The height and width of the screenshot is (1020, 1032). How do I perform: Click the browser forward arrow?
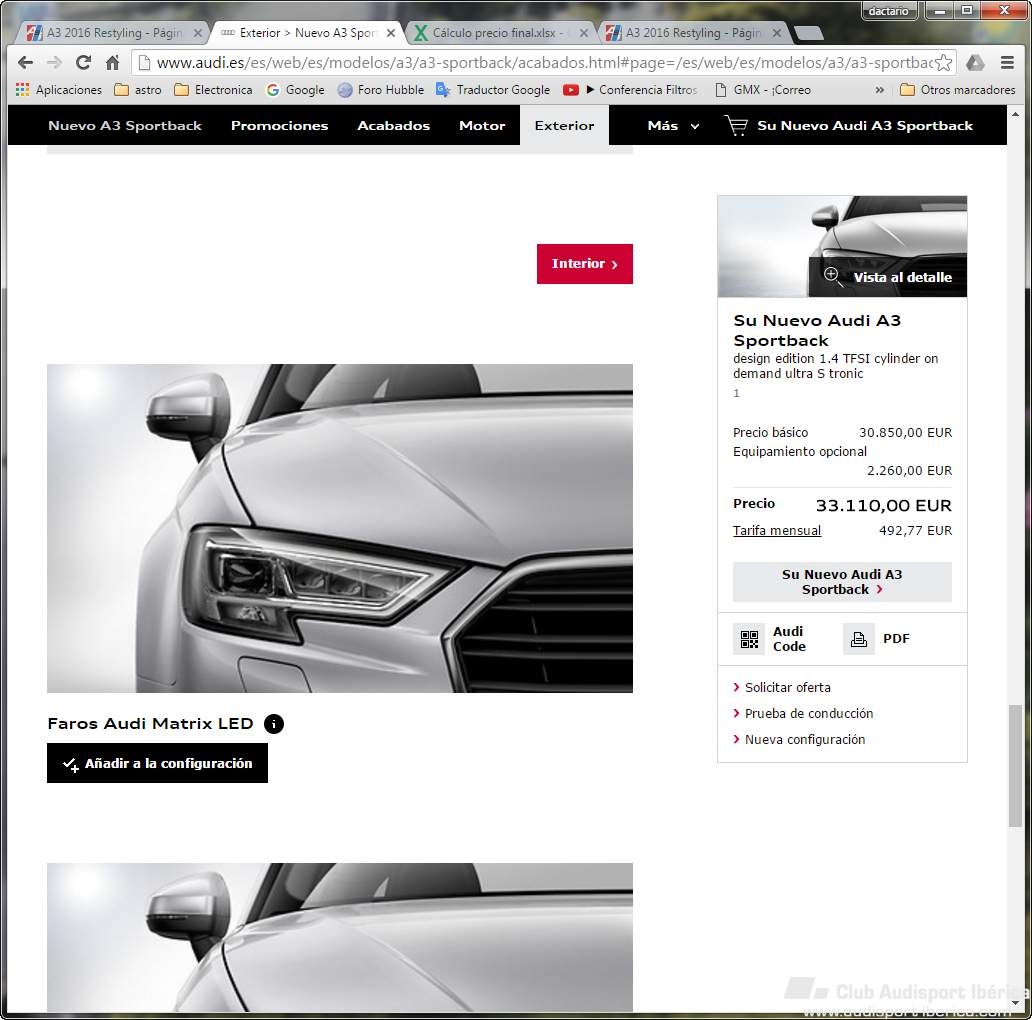tap(54, 63)
